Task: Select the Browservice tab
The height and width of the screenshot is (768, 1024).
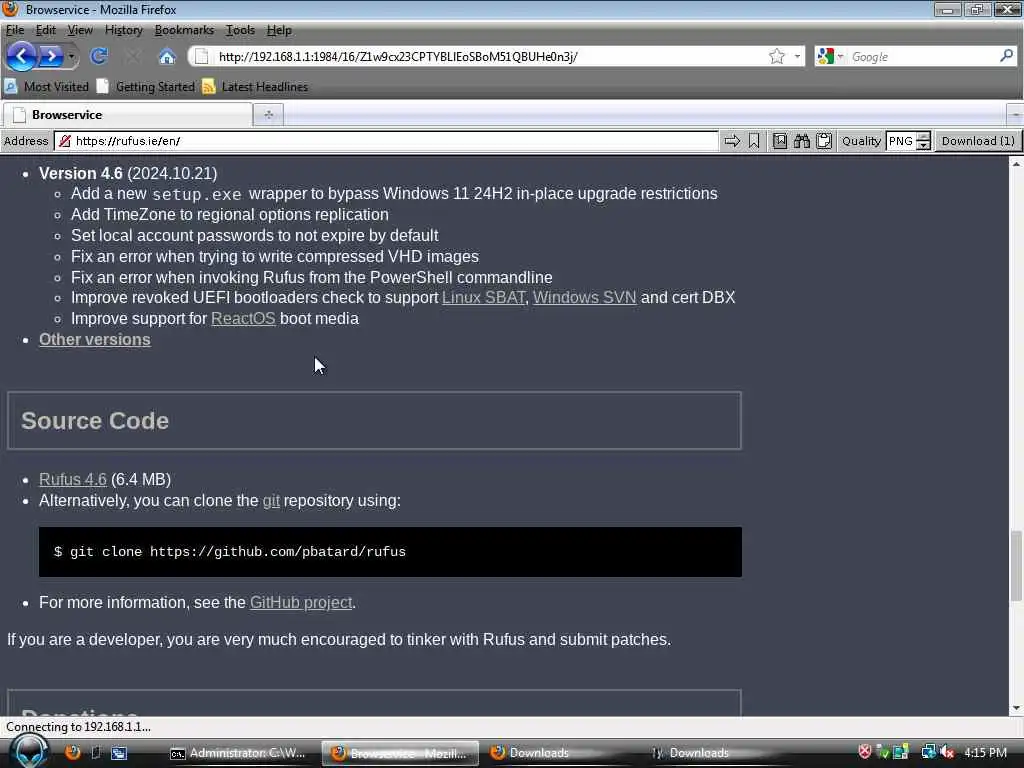Action: (x=127, y=115)
